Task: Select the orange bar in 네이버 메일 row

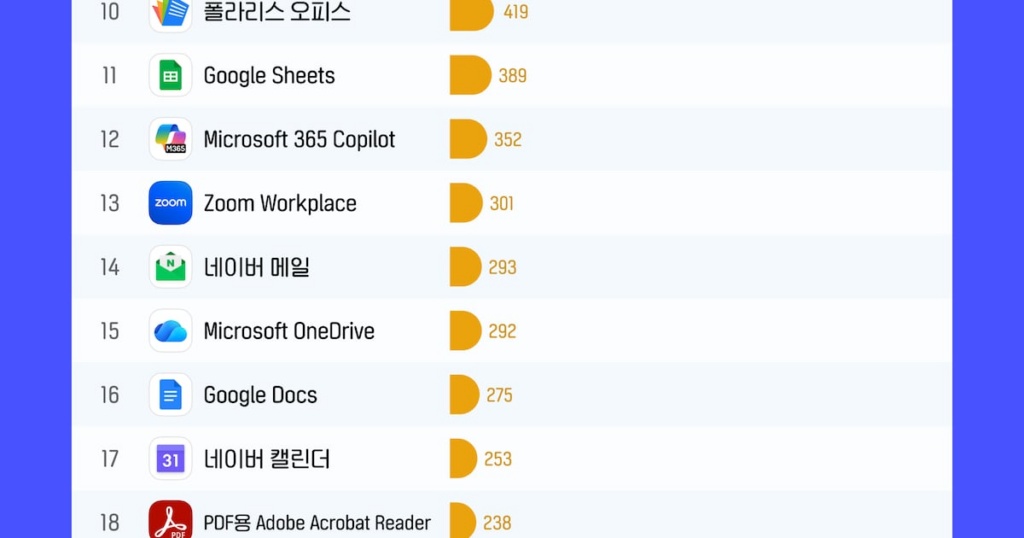Action: (x=465, y=267)
